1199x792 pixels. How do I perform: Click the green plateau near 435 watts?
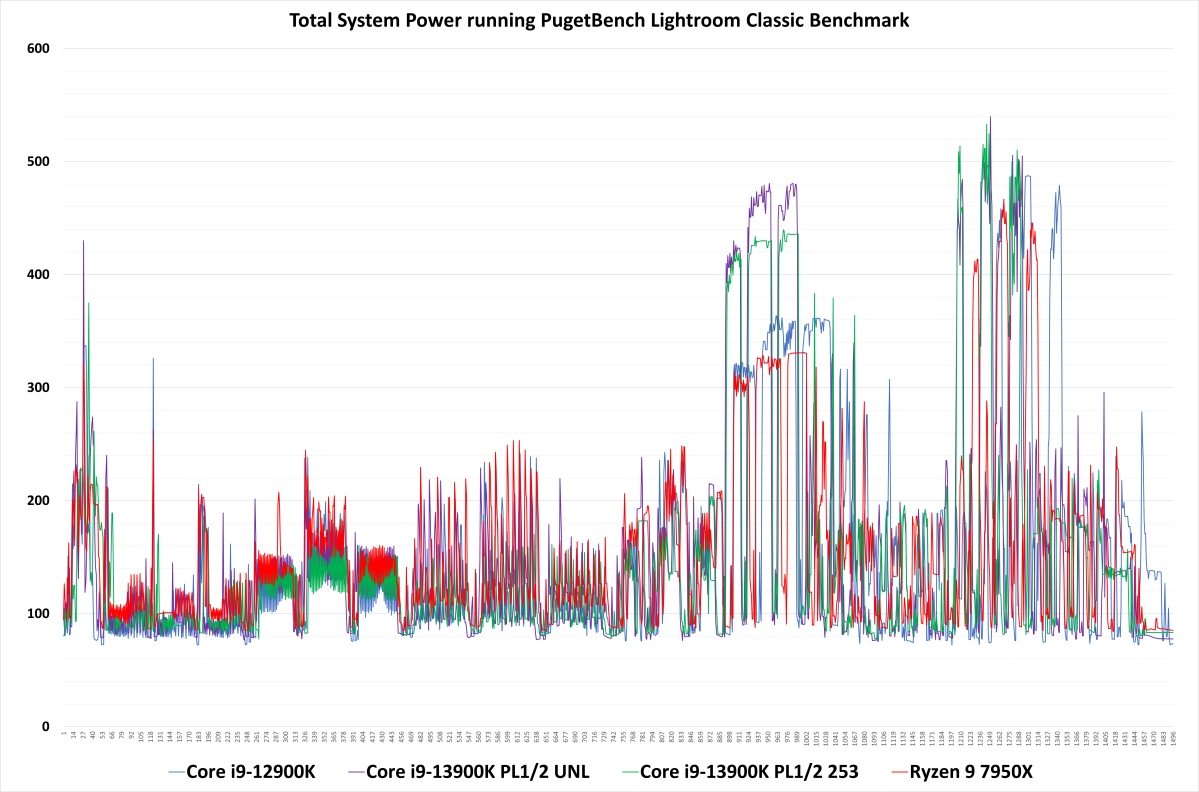coord(792,234)
